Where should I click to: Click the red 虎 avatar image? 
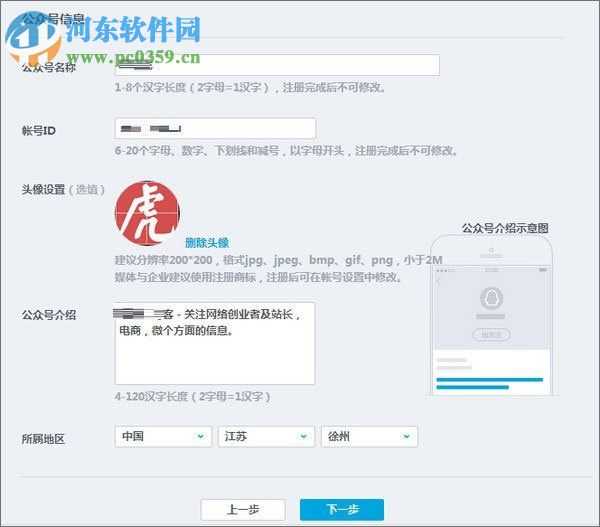coord(147,213)
